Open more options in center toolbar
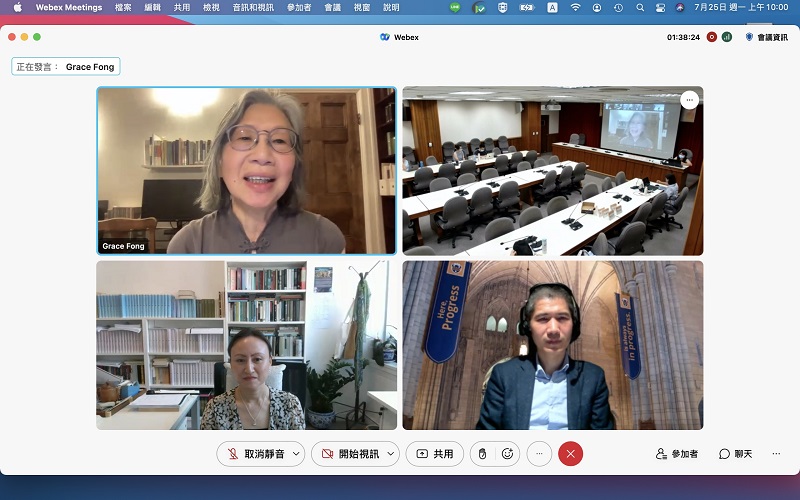800x500 pixels. point(539,453)
